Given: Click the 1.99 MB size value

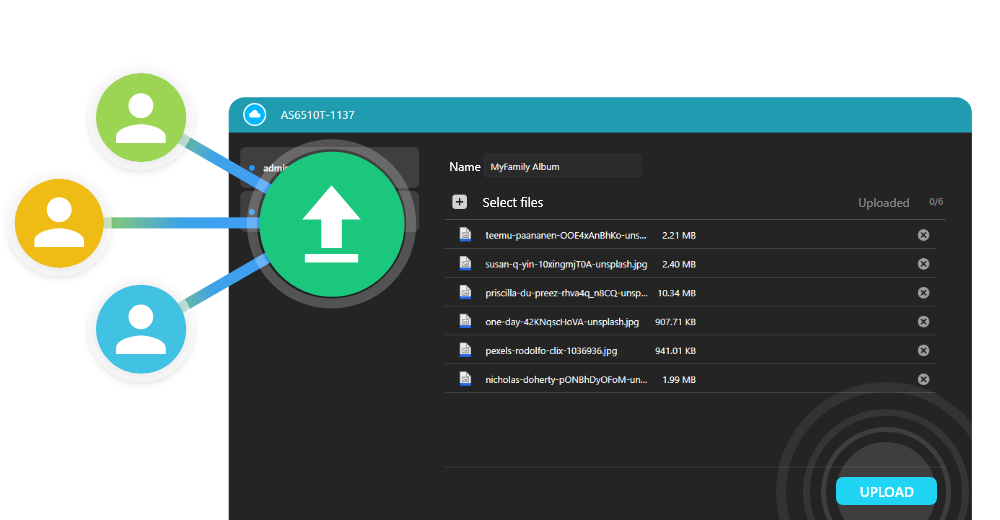Looking at the screenshot, I should (x=679, y=380).
